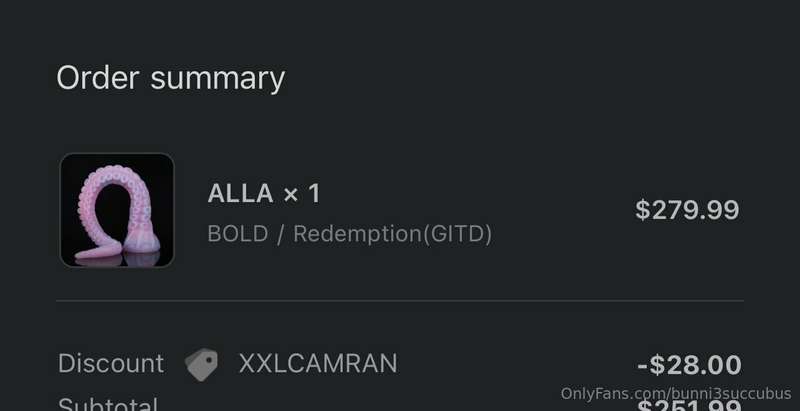This screenshot has height=411, width=800.
Task: Select the discount row with XXLCAMRAN
Action: click(399, 364)
